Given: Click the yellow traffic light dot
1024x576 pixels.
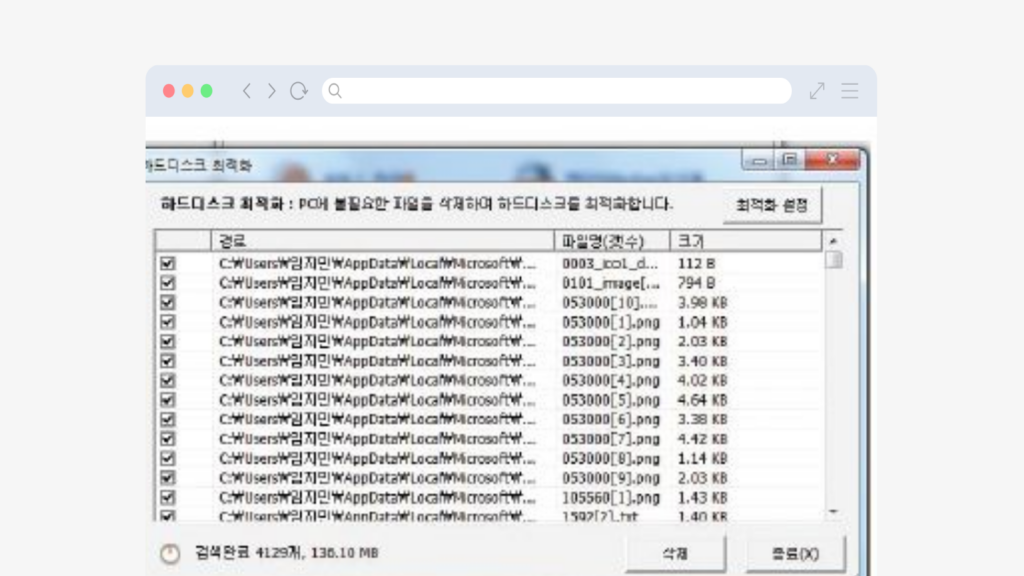Looking at the screenshot, I should (x=187, y=91).
